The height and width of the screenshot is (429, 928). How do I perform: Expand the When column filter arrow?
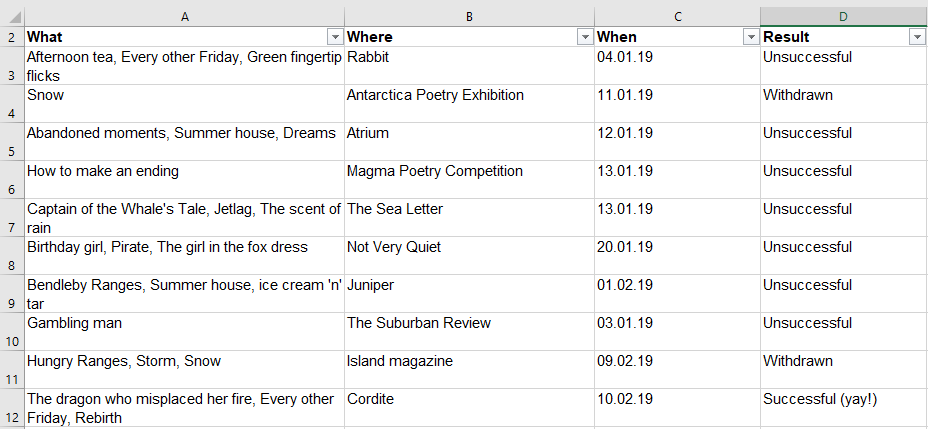click(750, 37)
